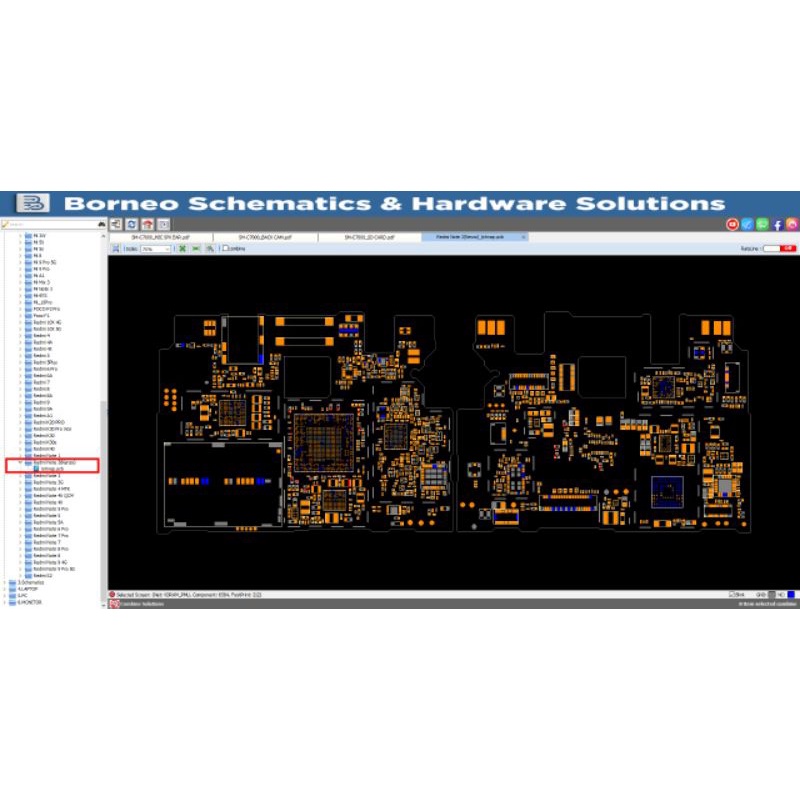This screenshot has width=800, height=800.
Task: Expand the 3.Schematics folder
Action: [x=5, y=582]
